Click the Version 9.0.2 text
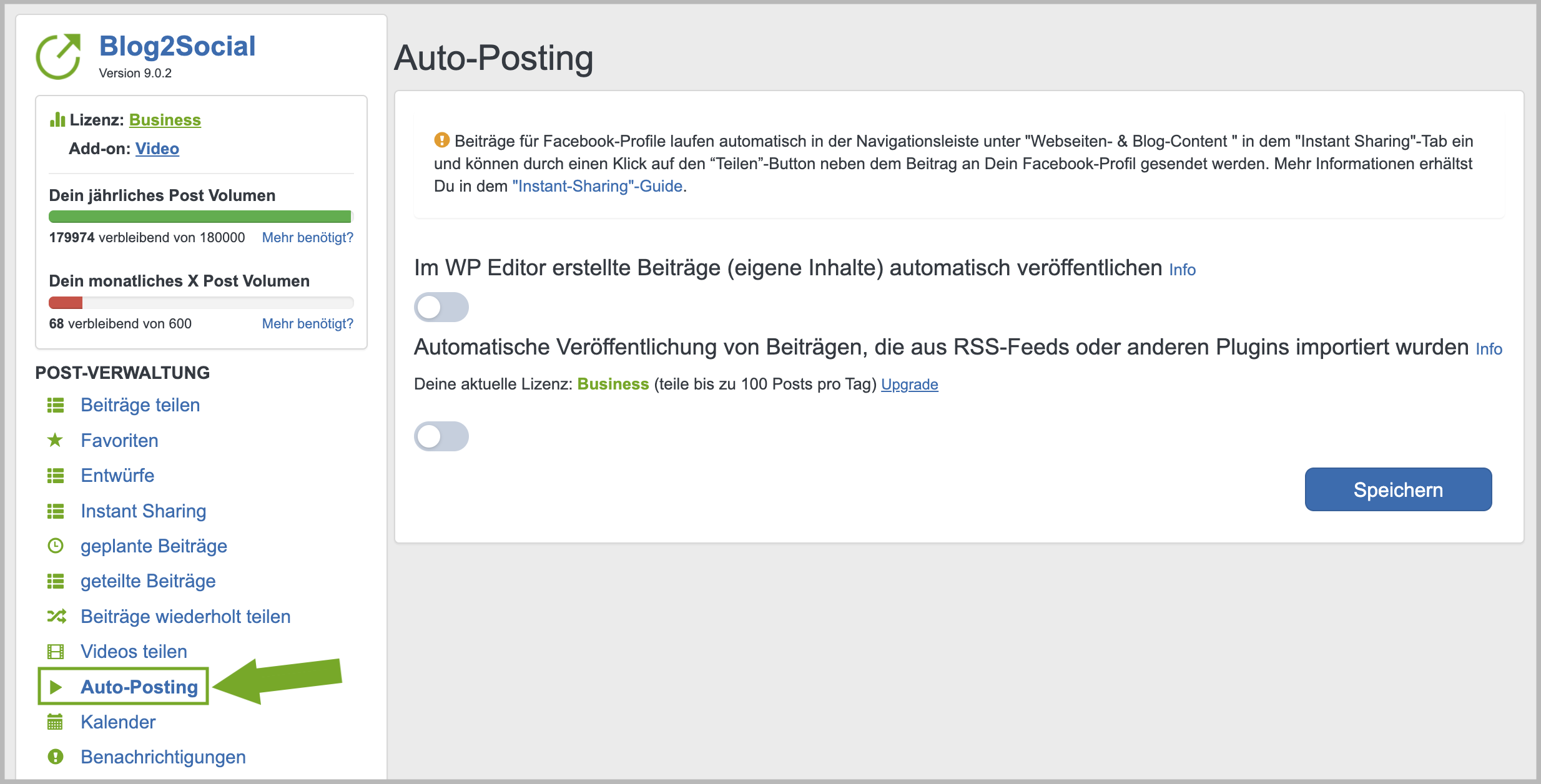Viewport: 1541px width, 784px height. [135, 73]
